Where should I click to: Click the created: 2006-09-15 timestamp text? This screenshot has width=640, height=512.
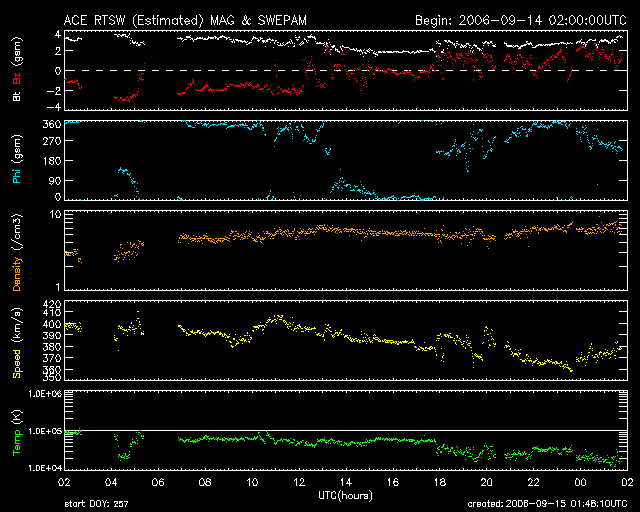[x=547, y=504]
